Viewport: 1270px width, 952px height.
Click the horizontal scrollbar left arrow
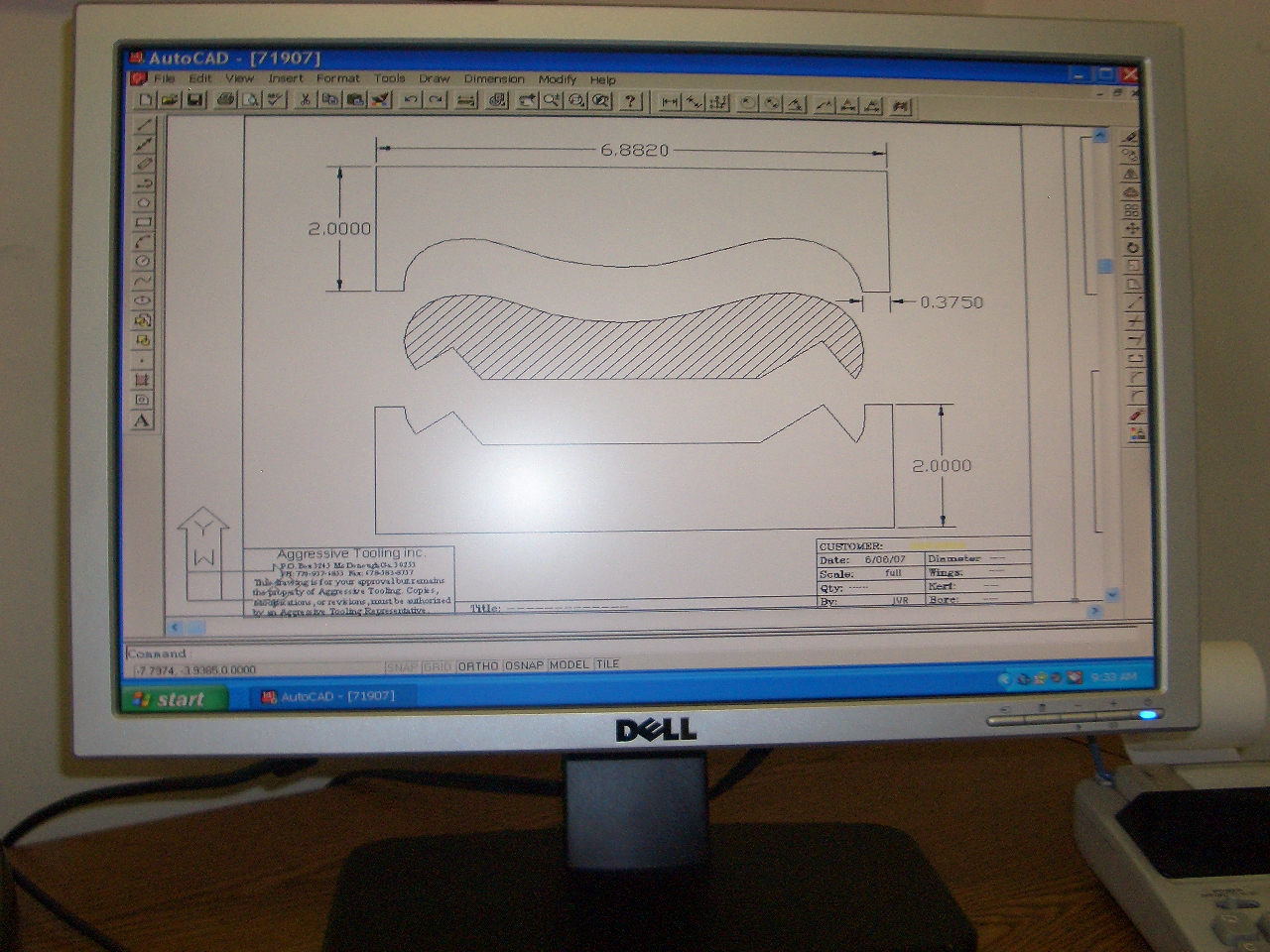pos(176,627)
